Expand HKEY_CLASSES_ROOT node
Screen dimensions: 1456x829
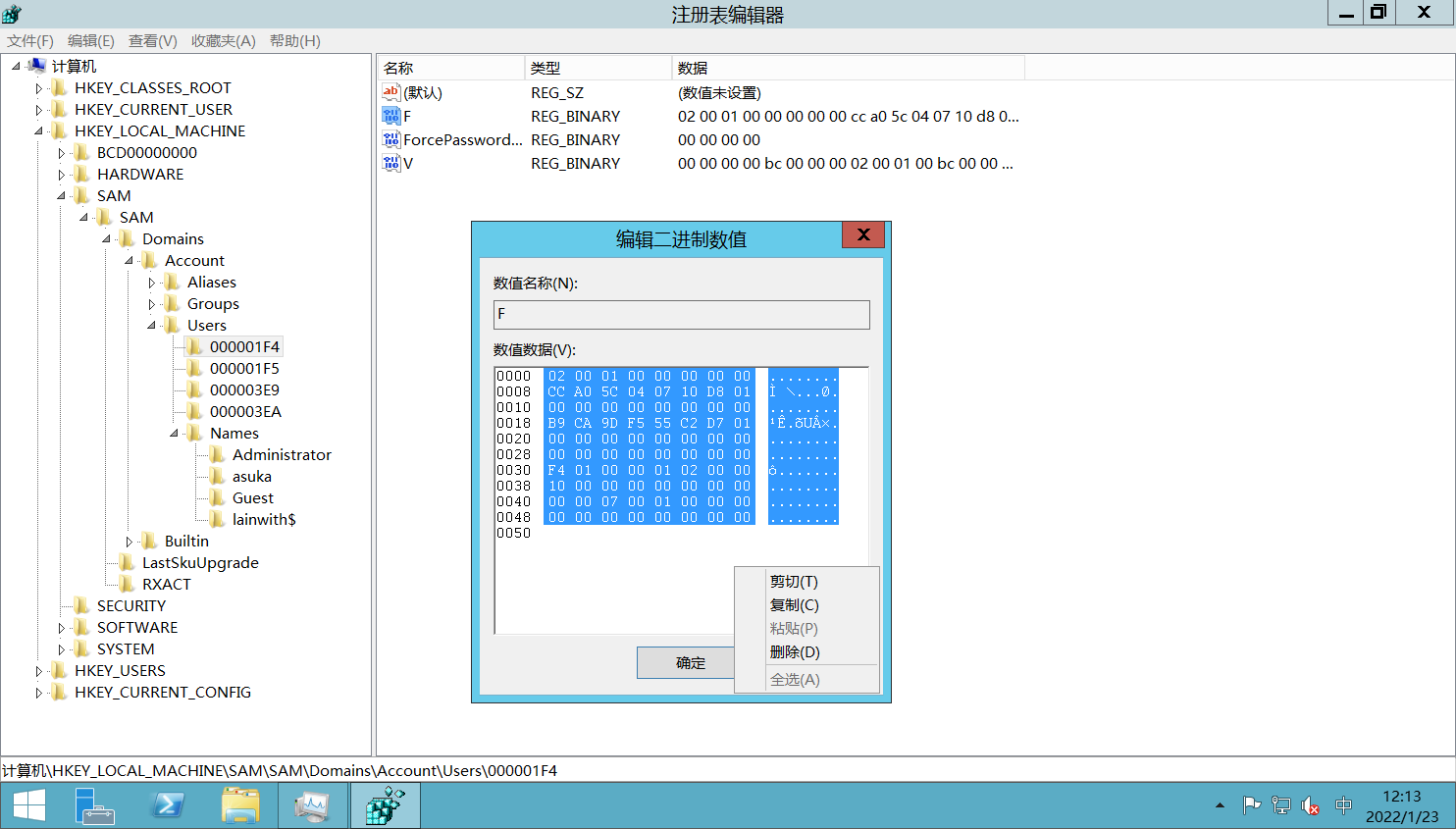39,88
